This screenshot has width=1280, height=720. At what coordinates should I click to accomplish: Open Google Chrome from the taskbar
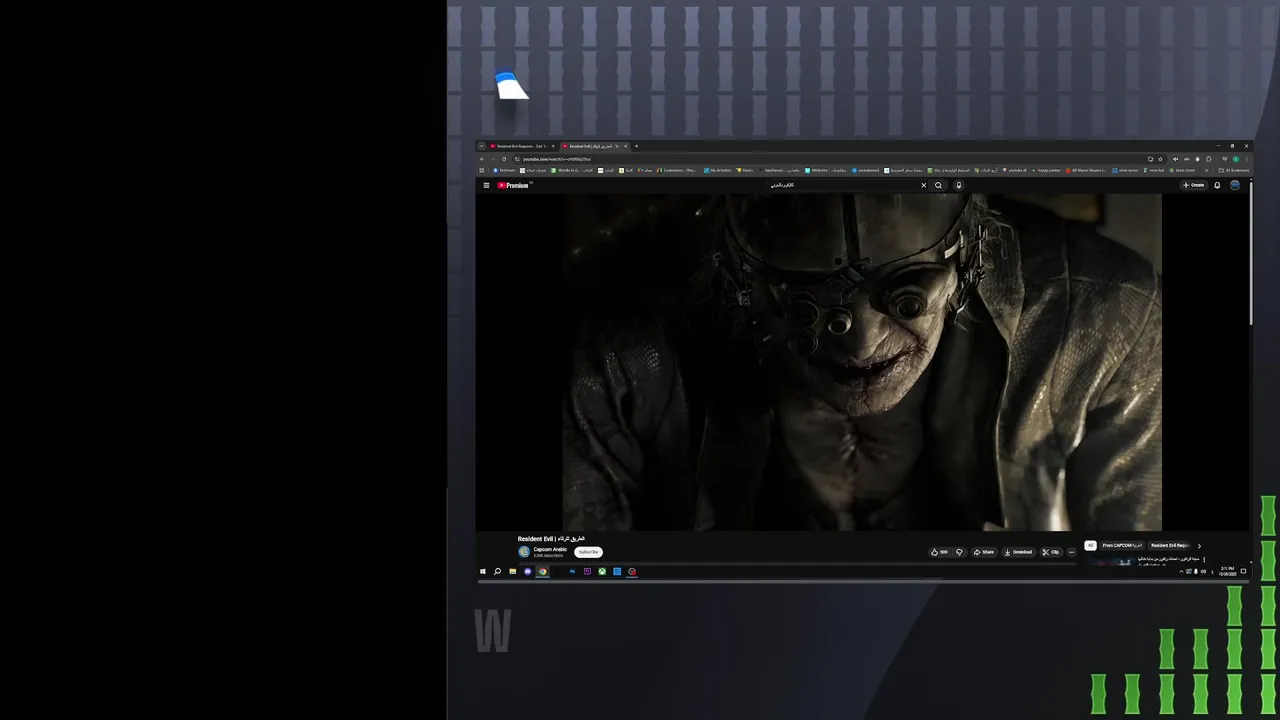click(x=543, y=571)
